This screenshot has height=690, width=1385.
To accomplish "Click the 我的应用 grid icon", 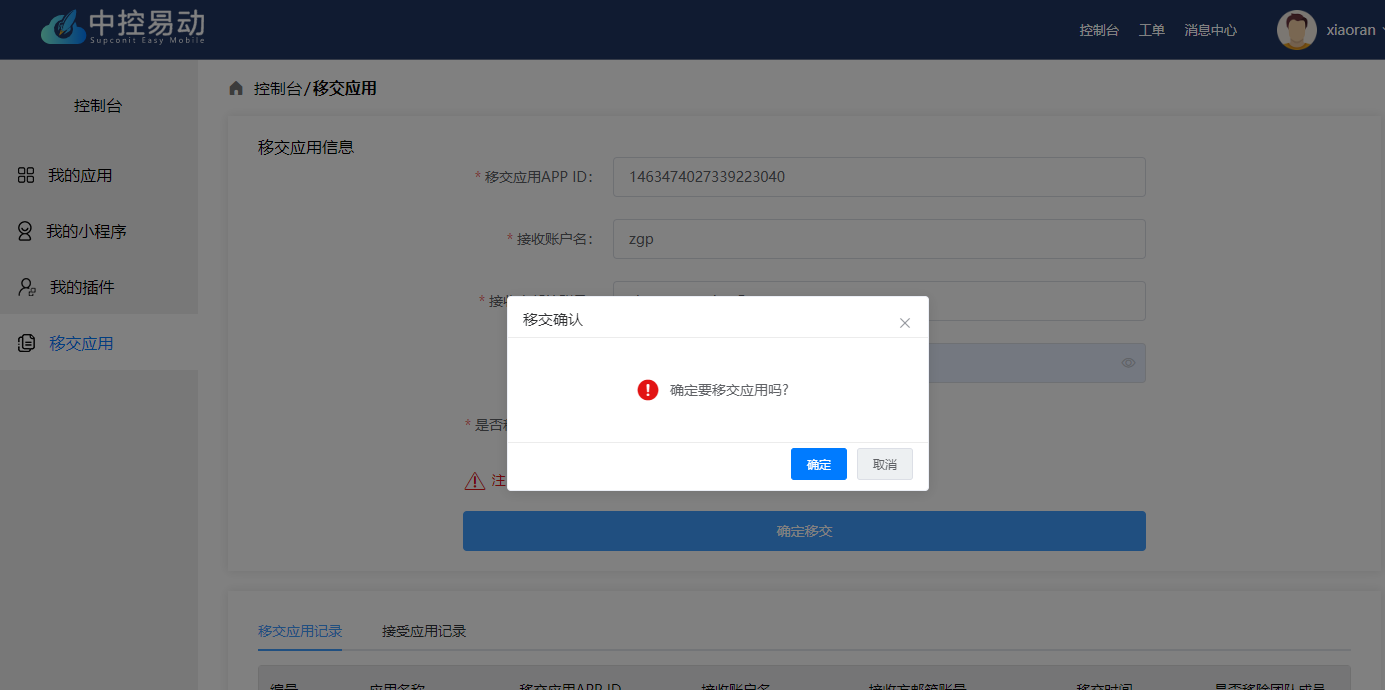I will point(26,175).
